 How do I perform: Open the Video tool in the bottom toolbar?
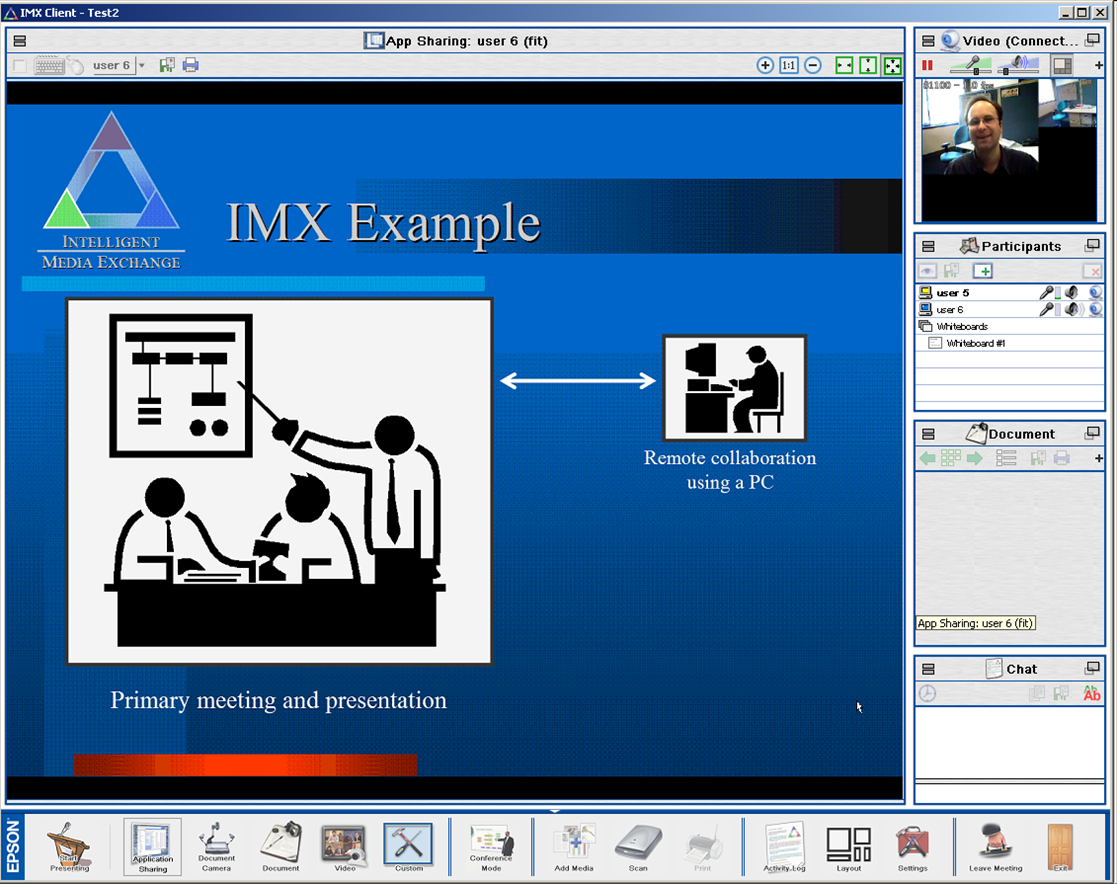(x=345, y=846)
